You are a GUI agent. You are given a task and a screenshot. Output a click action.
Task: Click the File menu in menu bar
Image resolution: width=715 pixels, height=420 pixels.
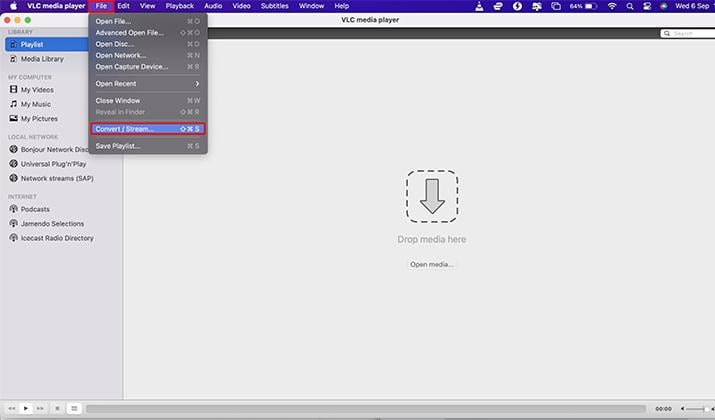pos(101,6)
